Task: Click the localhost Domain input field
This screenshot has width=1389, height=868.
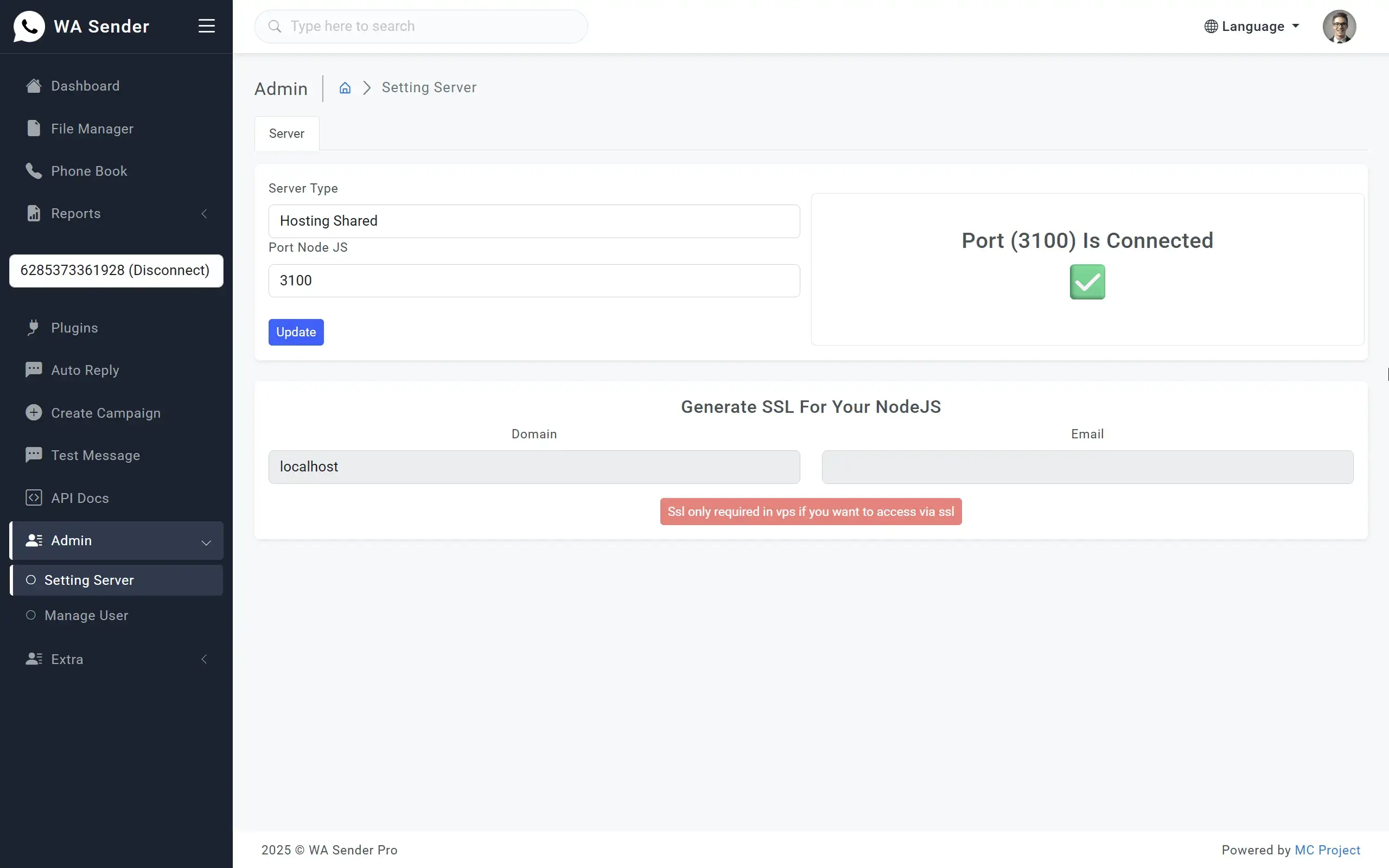Action: click(x=533, y=467)
